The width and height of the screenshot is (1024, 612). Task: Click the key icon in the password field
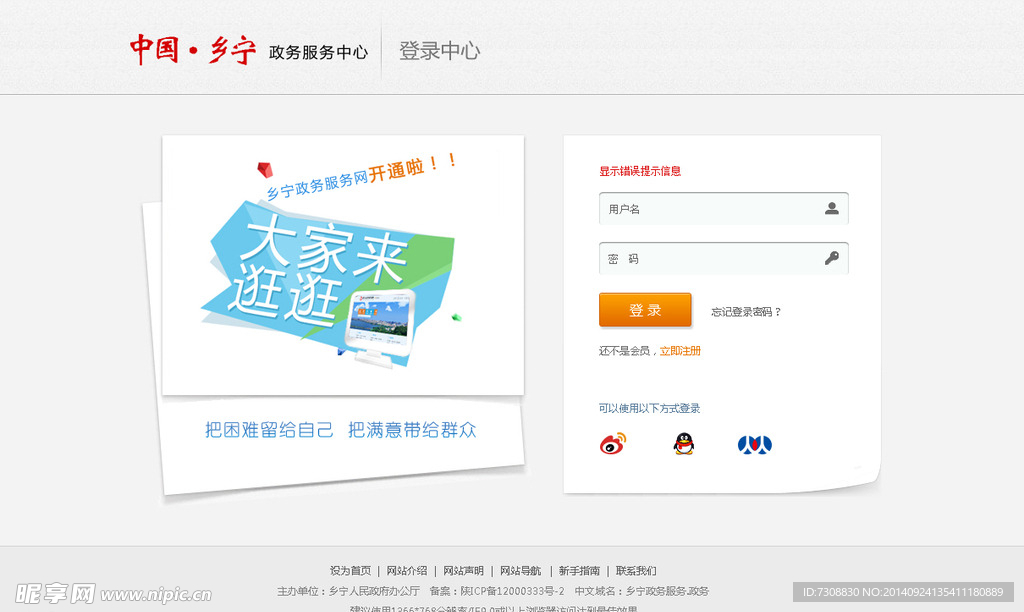point(831,258)
